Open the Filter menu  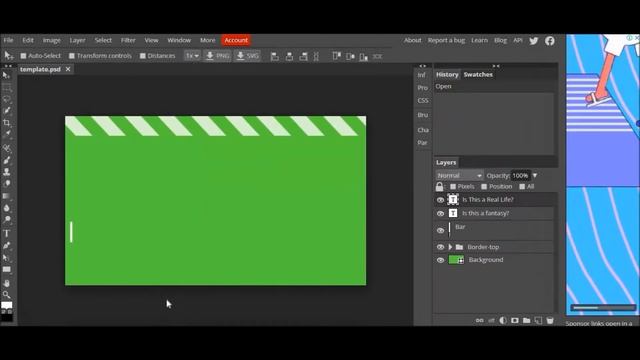point(128,40)
